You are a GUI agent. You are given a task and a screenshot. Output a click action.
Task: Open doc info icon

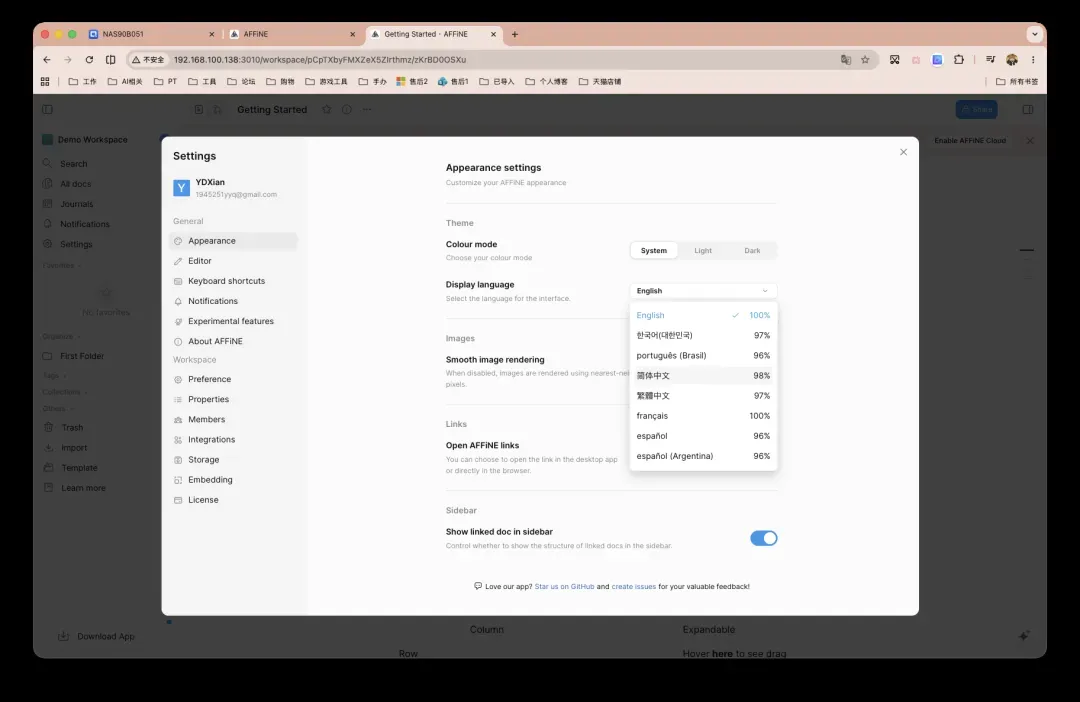[346, 110]
